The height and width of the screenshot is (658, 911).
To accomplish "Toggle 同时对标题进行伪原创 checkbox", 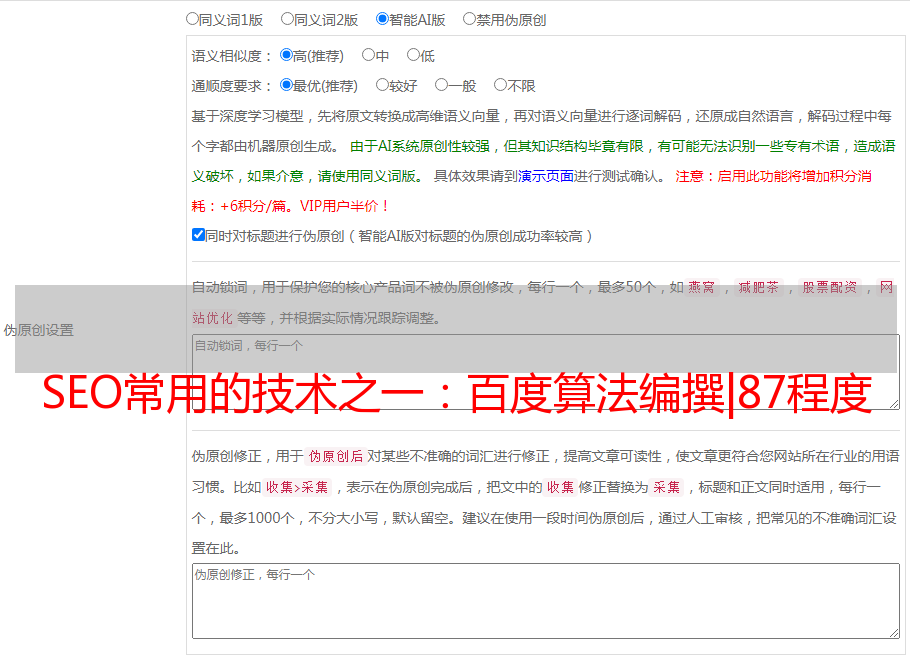I will click(198, 235).
